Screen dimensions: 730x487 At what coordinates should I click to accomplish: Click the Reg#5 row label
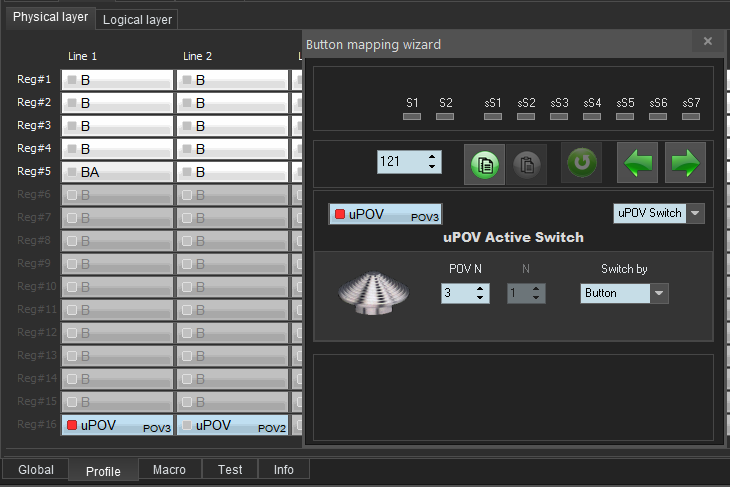[34, 171]
